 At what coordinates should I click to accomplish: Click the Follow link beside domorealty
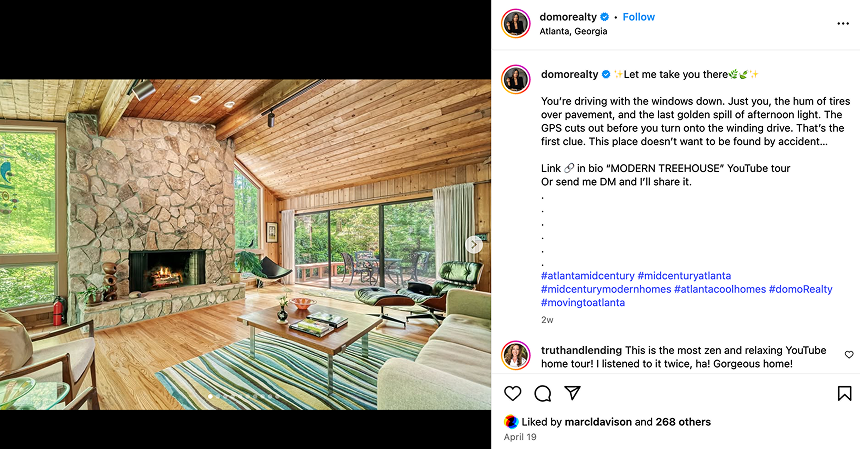[638, 17]
